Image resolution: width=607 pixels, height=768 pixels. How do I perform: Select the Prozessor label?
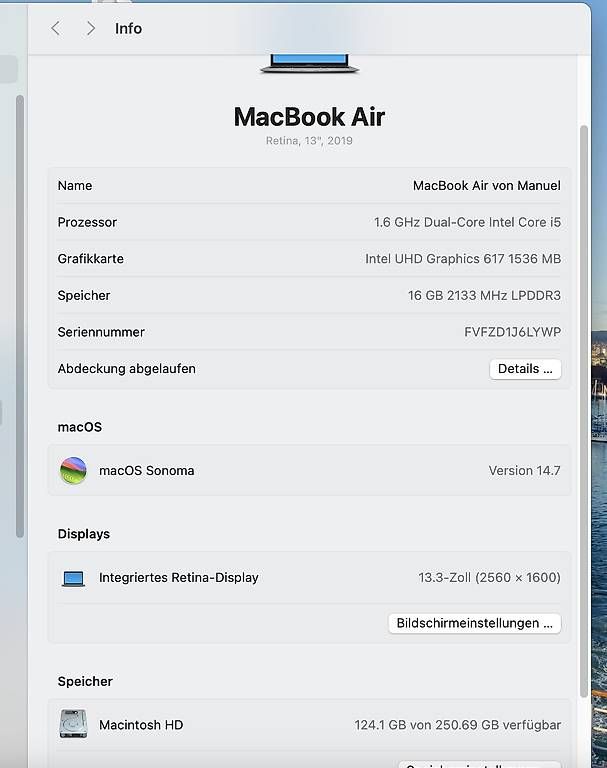[x=87, y=222]
